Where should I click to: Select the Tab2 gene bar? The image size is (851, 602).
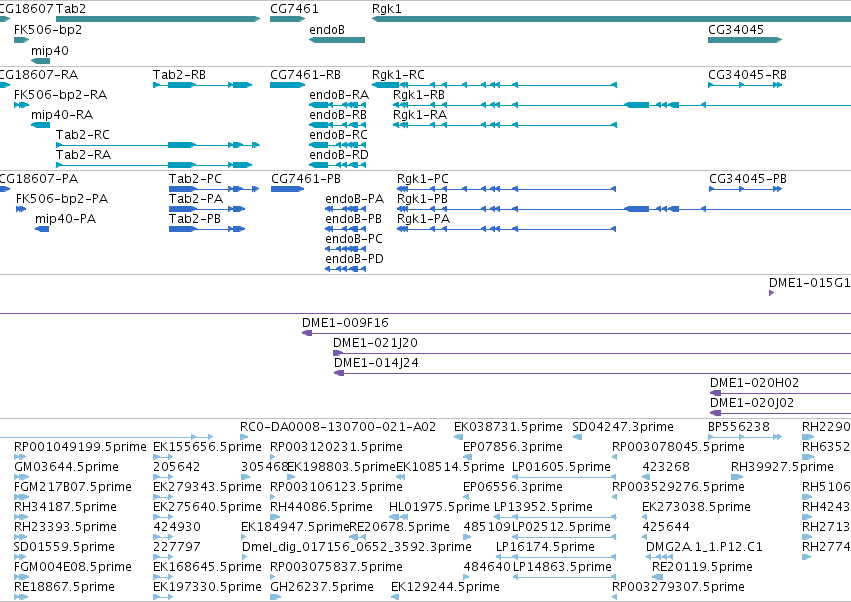pos(158,19)
